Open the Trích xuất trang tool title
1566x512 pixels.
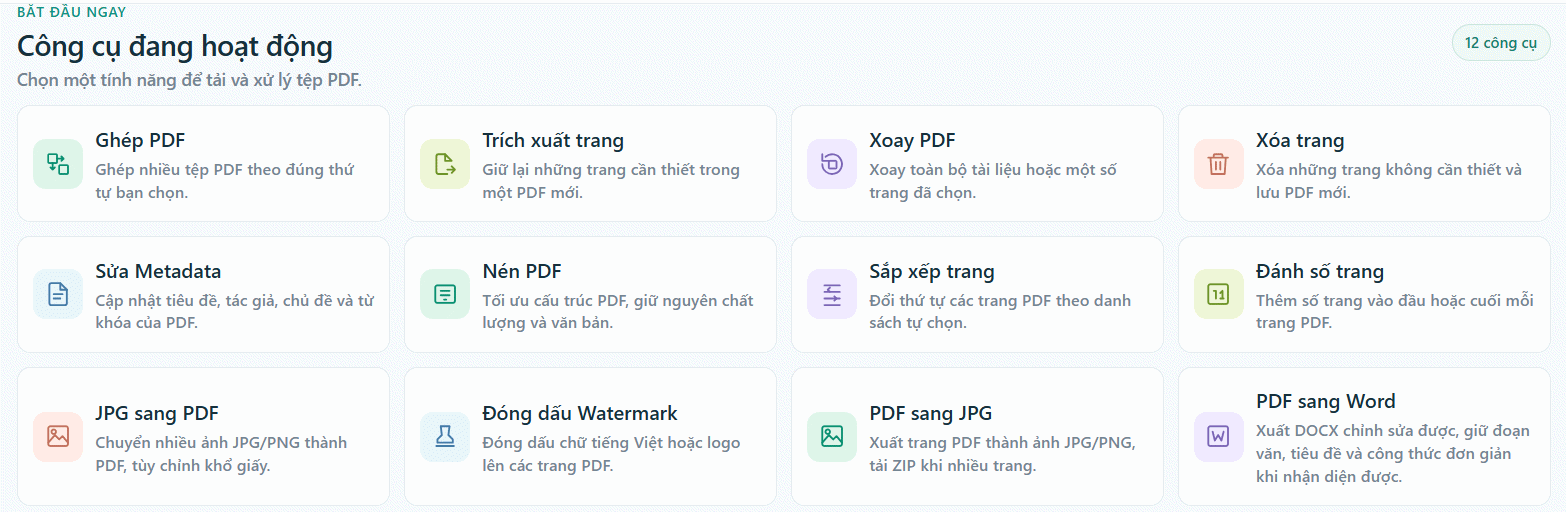tap(553, 141)
